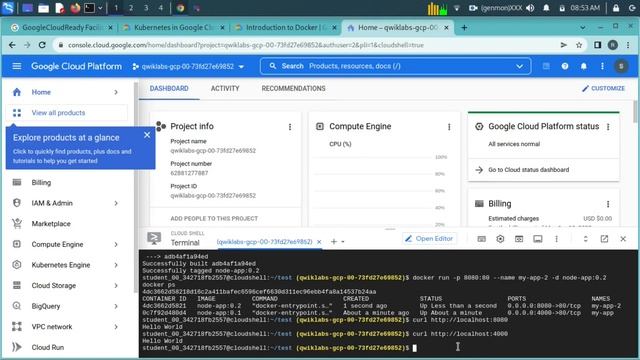Switch to workspace 2 in panel
Screen dimensions: 640x360
pyautogui.click(x=131, y=8)
